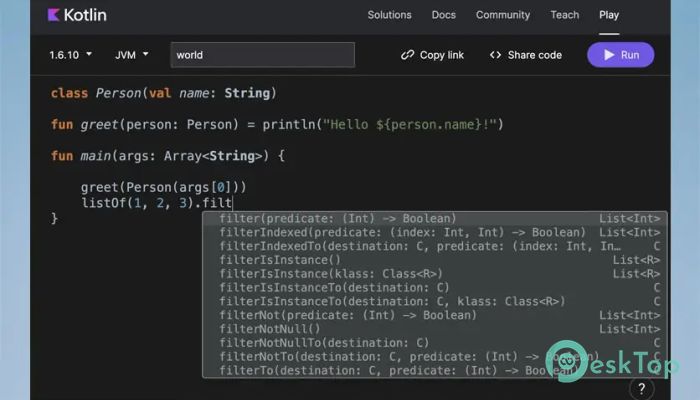This screenshot has width=700, height=400.
Task: Select the filterNotNull() suggestion
Action: [x=435, y=329]
